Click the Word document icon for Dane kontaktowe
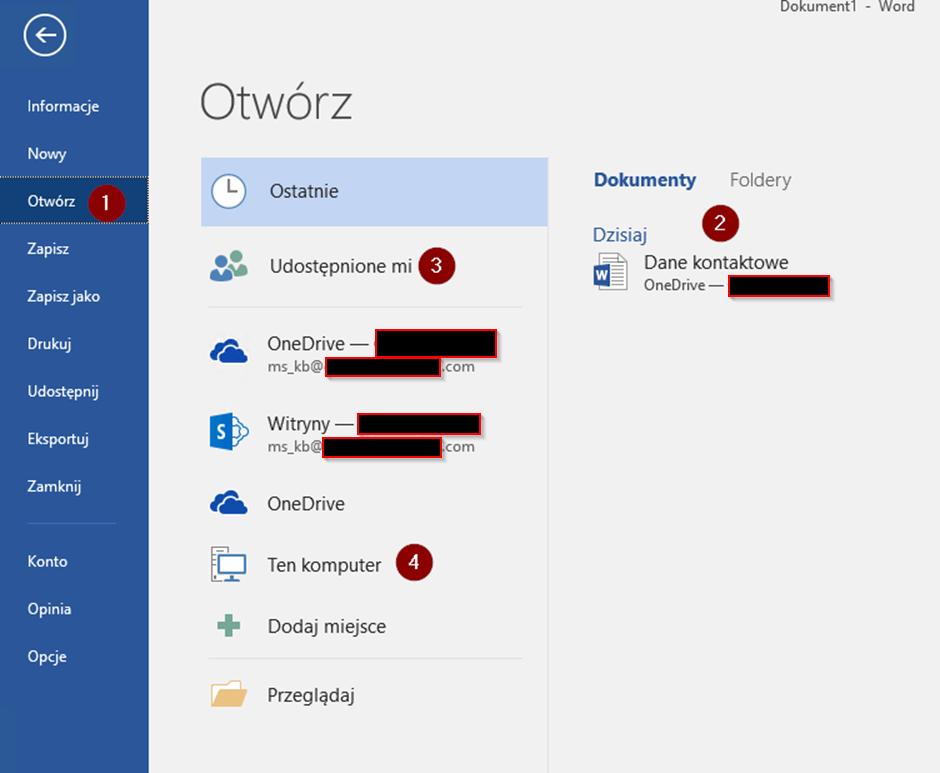 click(x=610, y=272)
